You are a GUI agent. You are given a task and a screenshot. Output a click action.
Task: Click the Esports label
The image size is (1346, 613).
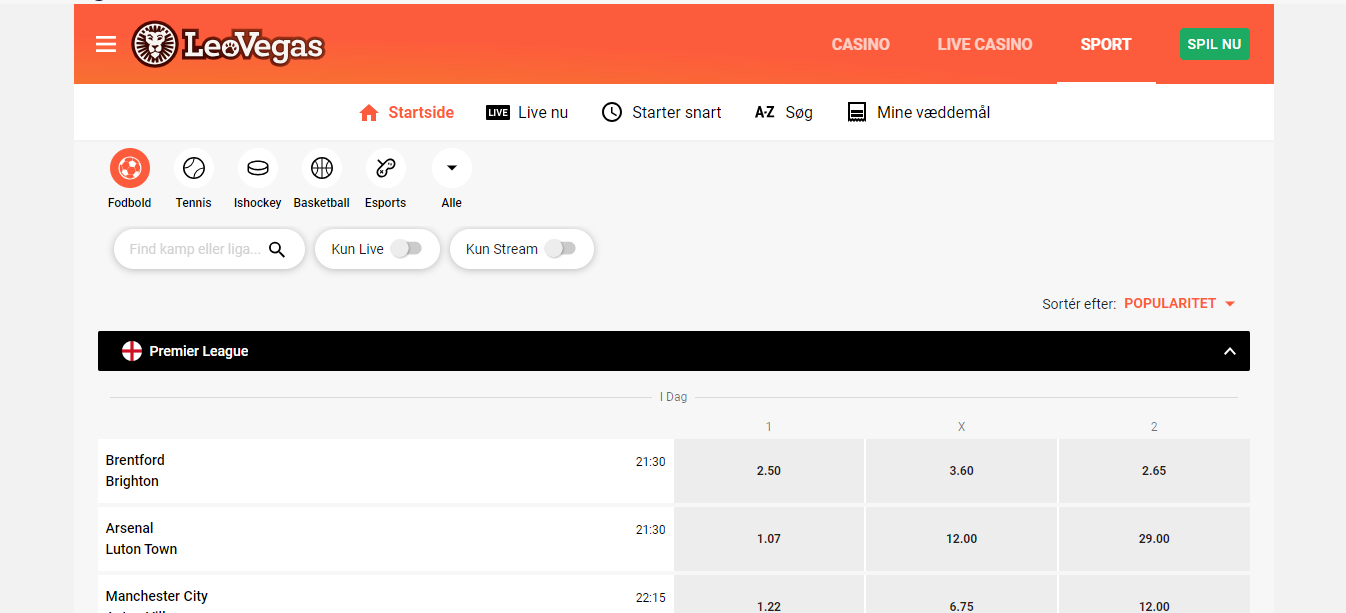tap(386, 203)
